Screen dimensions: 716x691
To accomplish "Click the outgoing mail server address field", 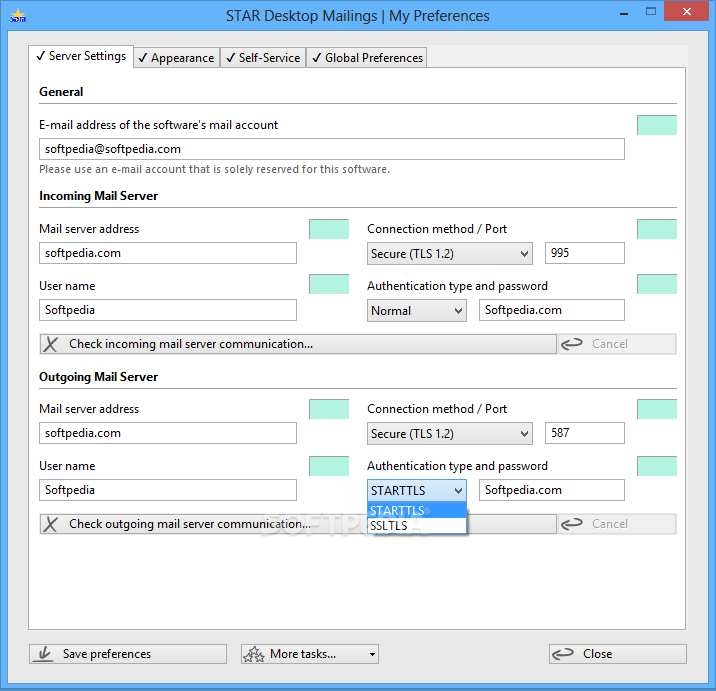I will tap(168, 433).
